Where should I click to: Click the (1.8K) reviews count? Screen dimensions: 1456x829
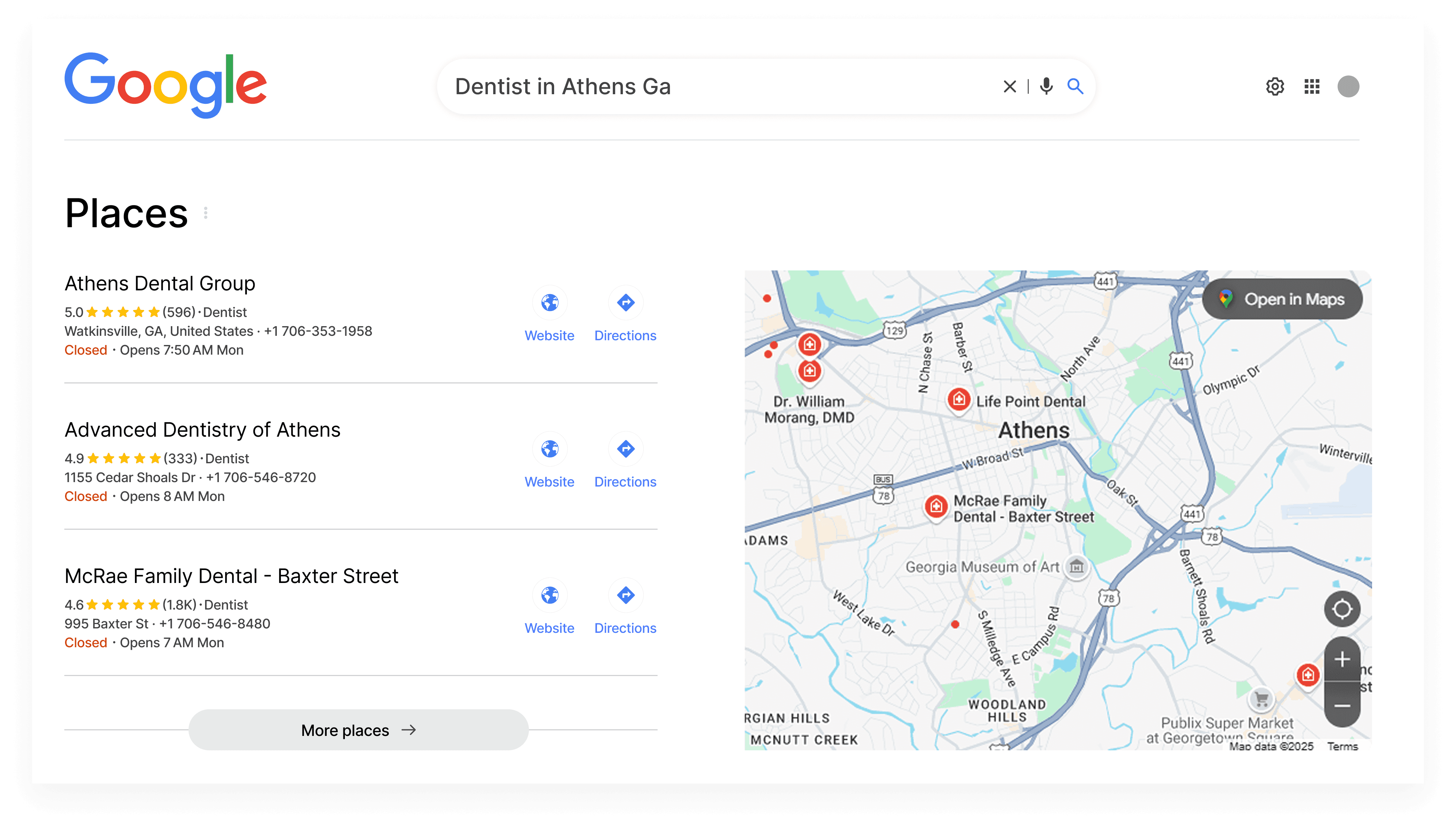click(x=179, y=605)
